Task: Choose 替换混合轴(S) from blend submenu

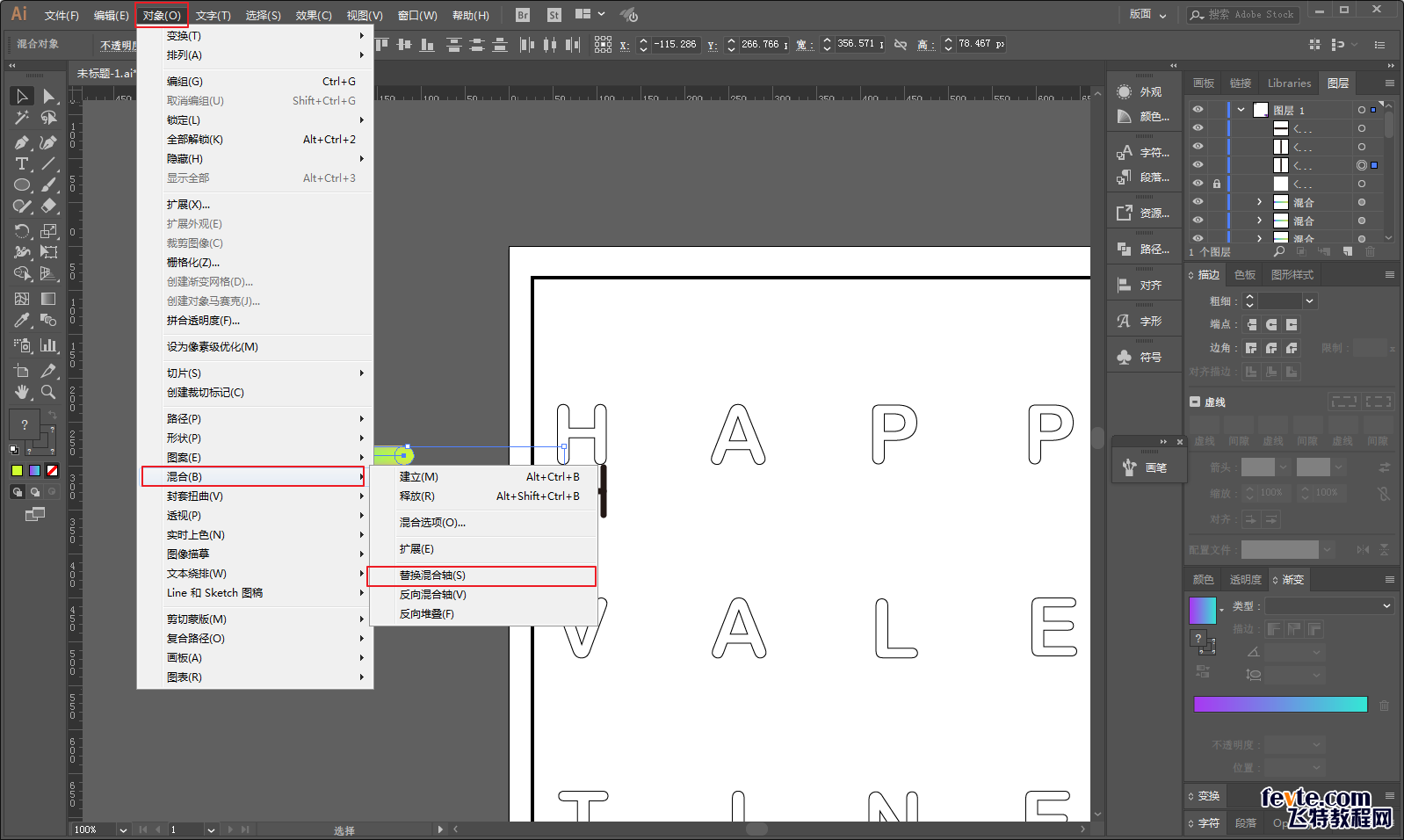Action: pos(482,576)
